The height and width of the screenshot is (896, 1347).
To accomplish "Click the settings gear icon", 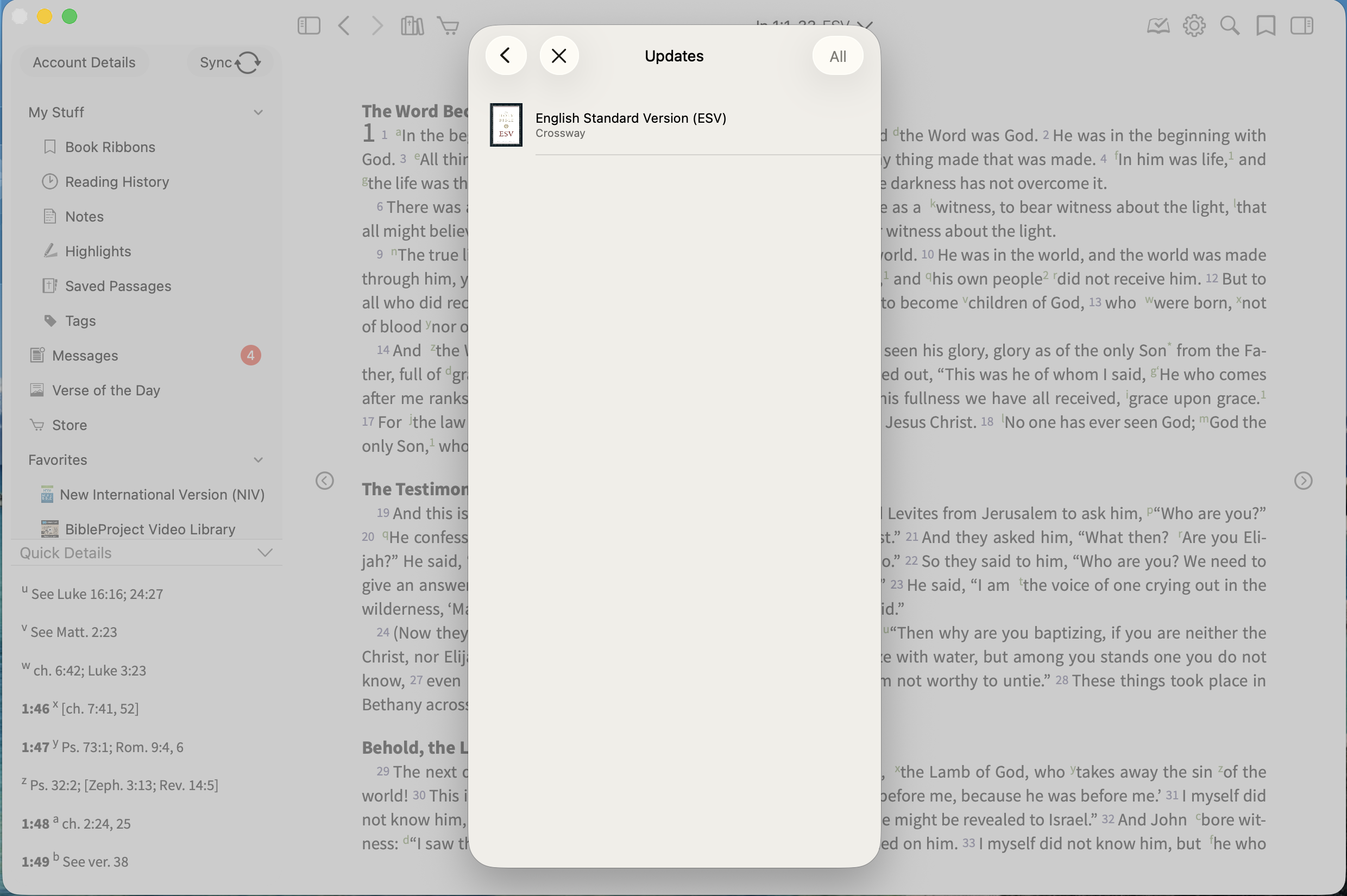I will point(1194,26).
